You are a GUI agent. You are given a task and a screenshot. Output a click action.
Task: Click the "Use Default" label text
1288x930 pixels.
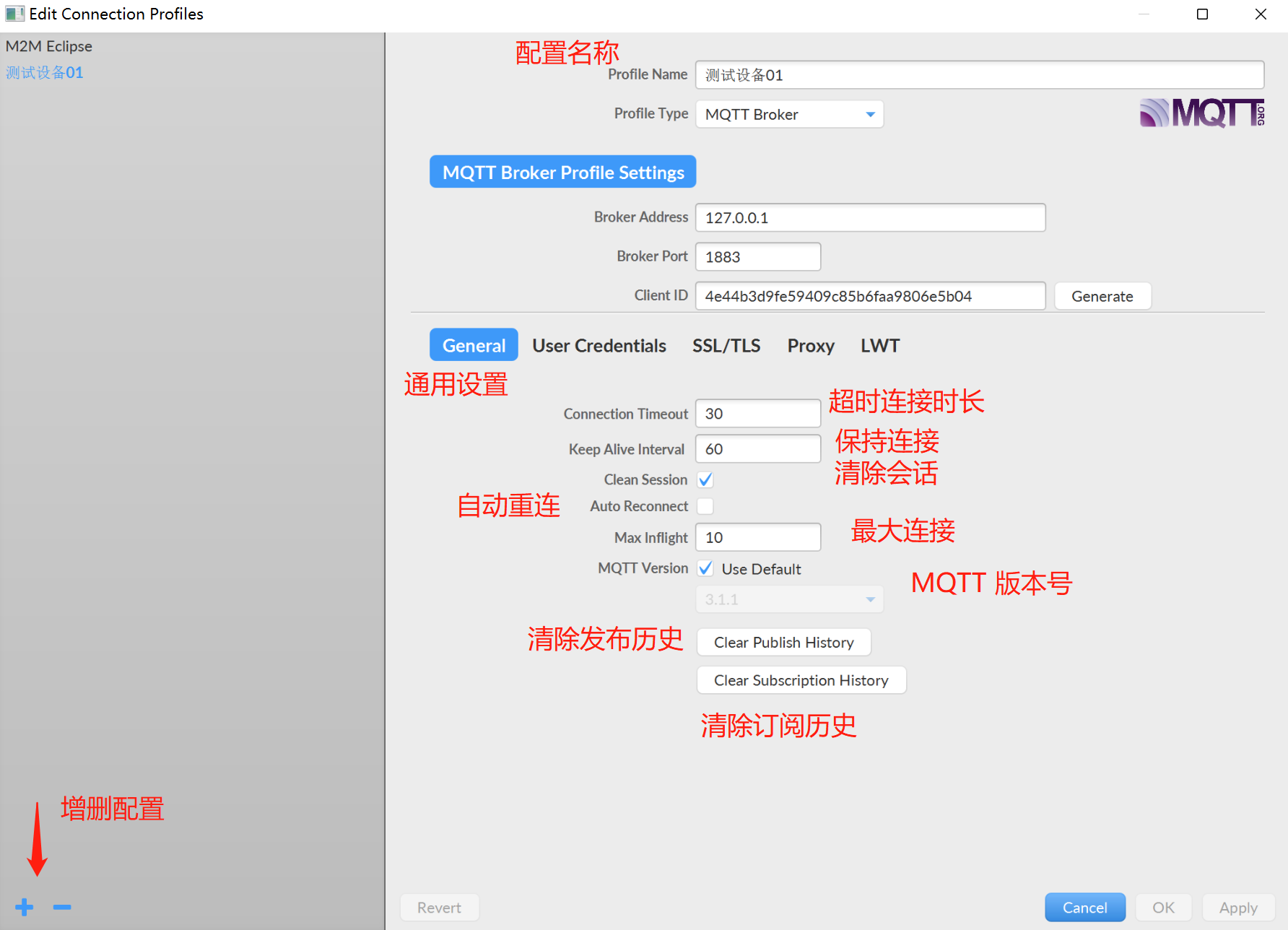tap(762, 569)
